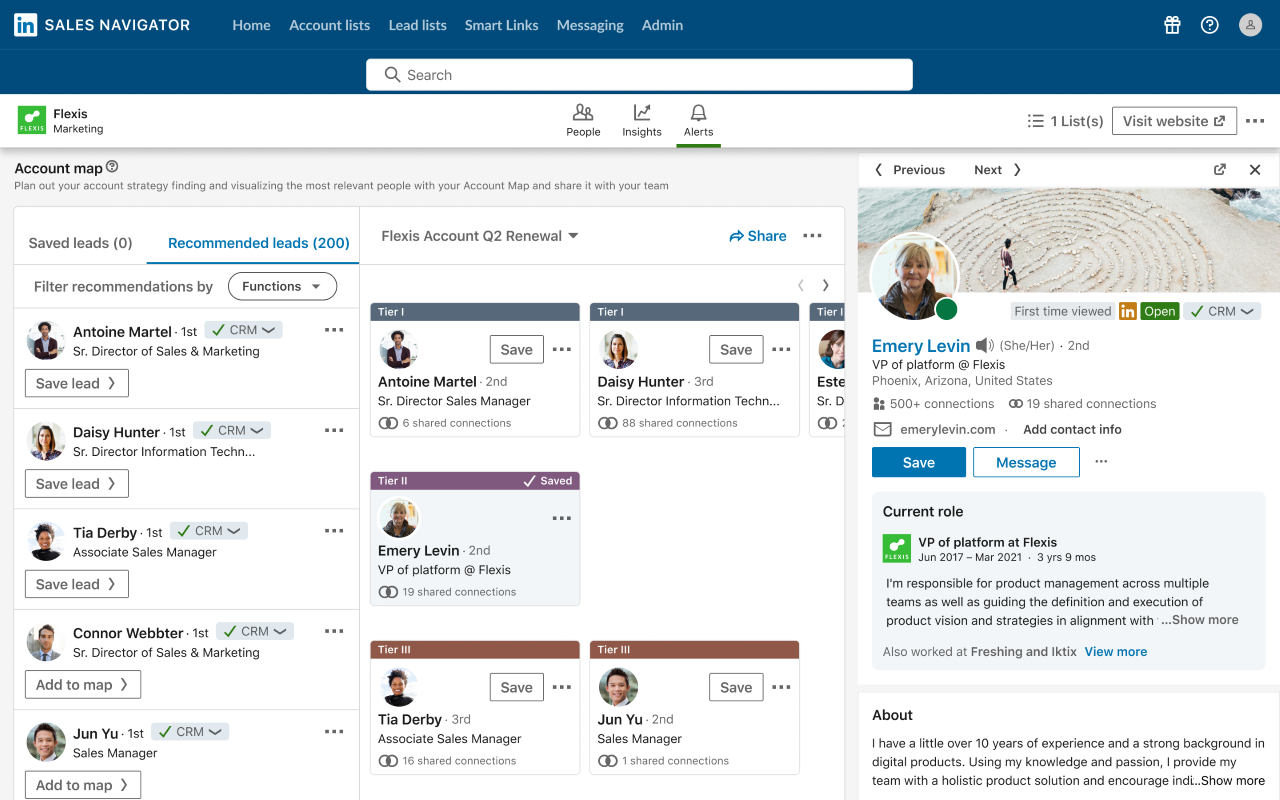This screenshot has width=1280, height=800.
Task: Open Messaging in top navigation
Action: point(590,25)
